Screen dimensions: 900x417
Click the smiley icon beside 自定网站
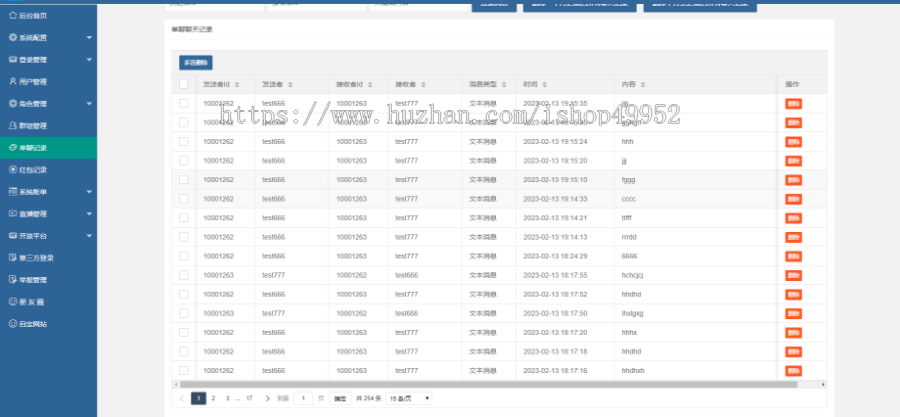pos(13,324)
